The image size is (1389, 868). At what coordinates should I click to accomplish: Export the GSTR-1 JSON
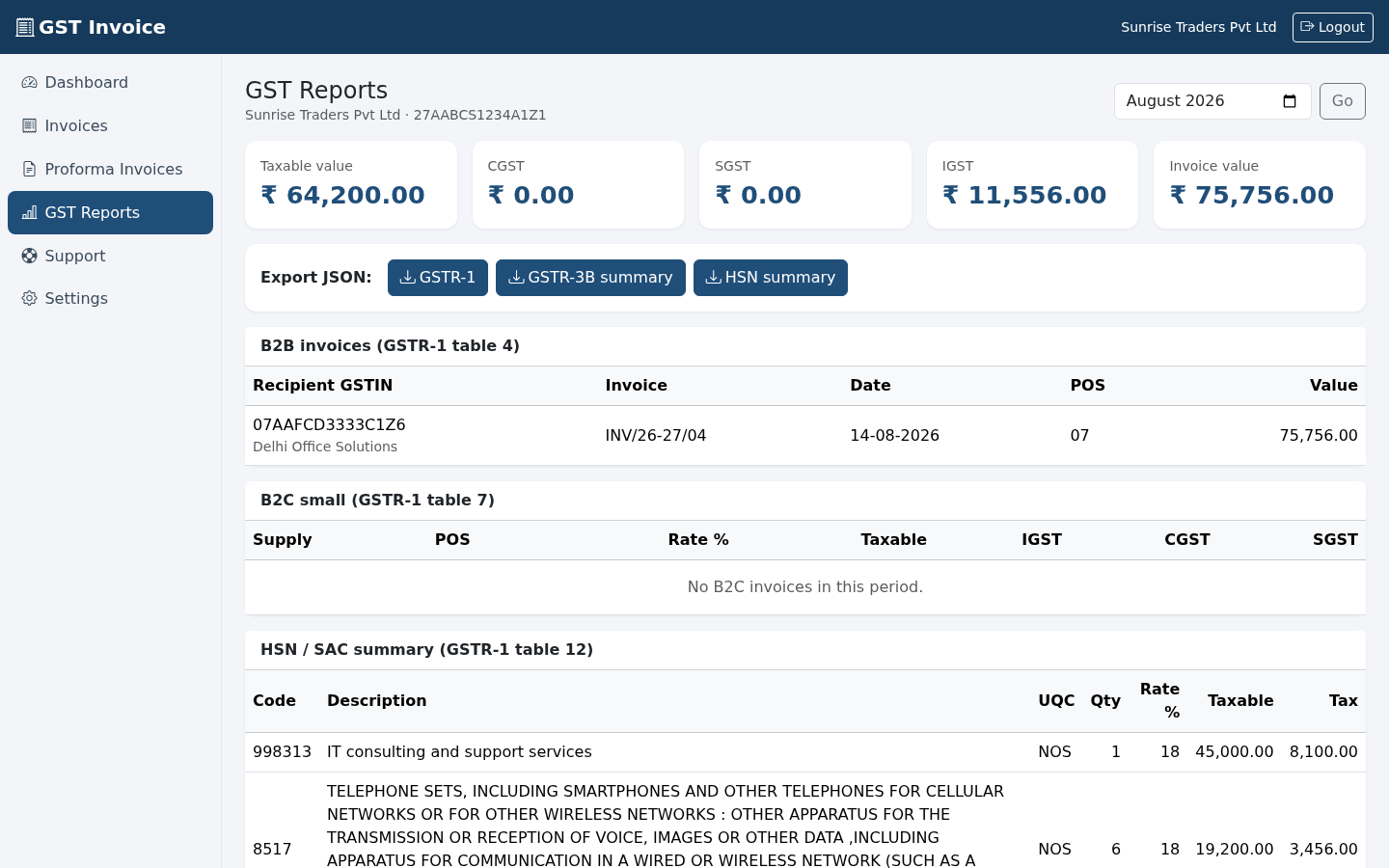438,278
